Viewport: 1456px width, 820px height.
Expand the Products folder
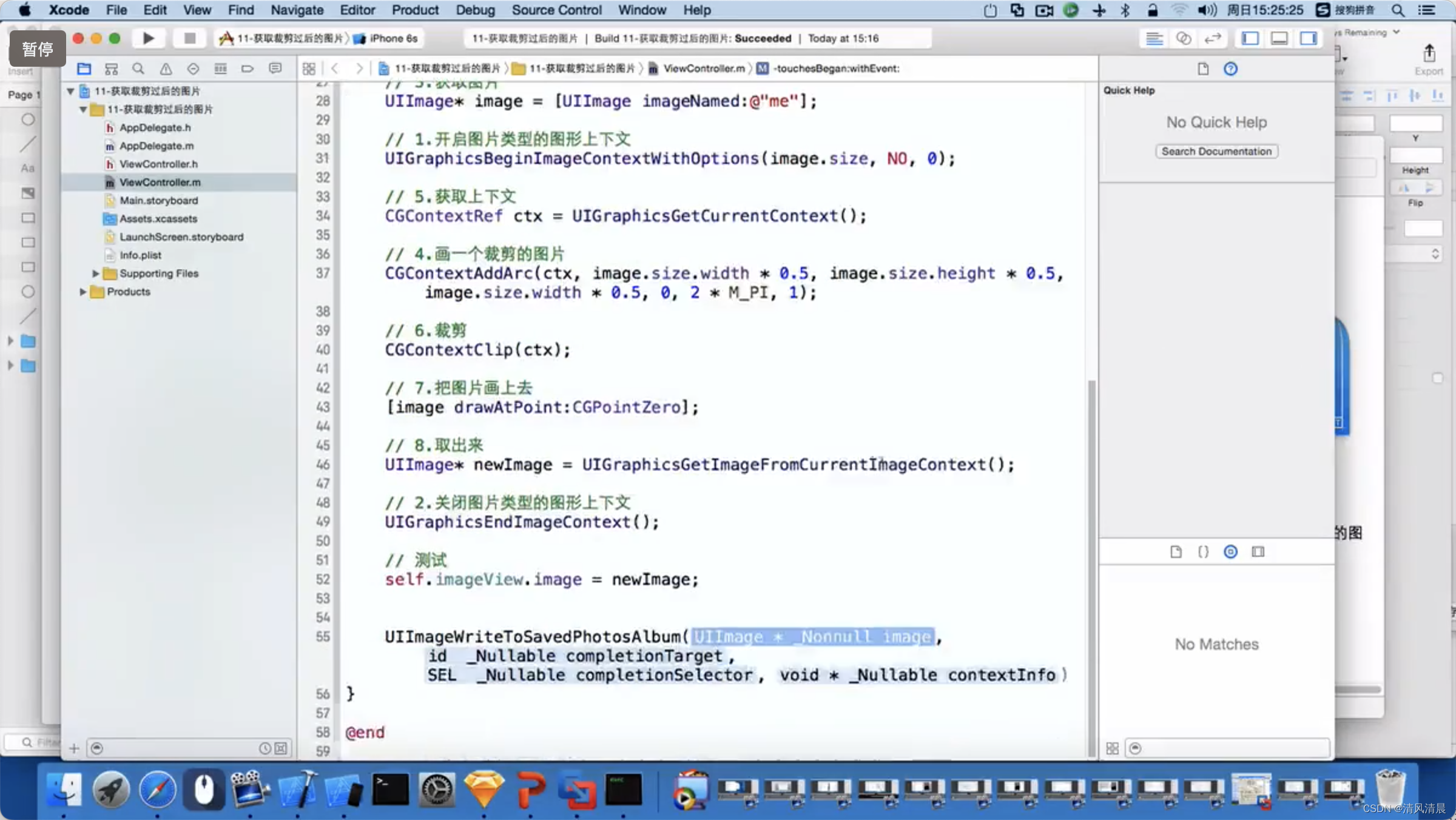pyautogui.click(x=83, y=292)
